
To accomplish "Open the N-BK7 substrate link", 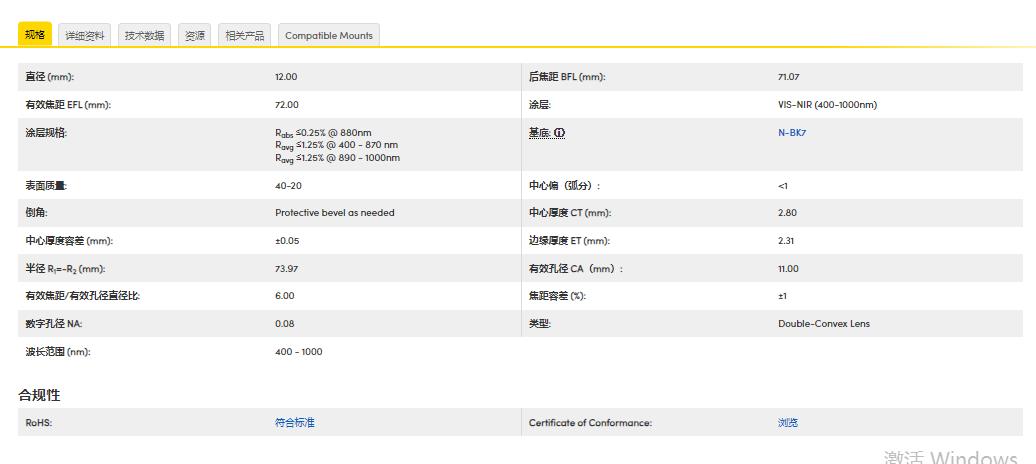I will click(792, 133).
